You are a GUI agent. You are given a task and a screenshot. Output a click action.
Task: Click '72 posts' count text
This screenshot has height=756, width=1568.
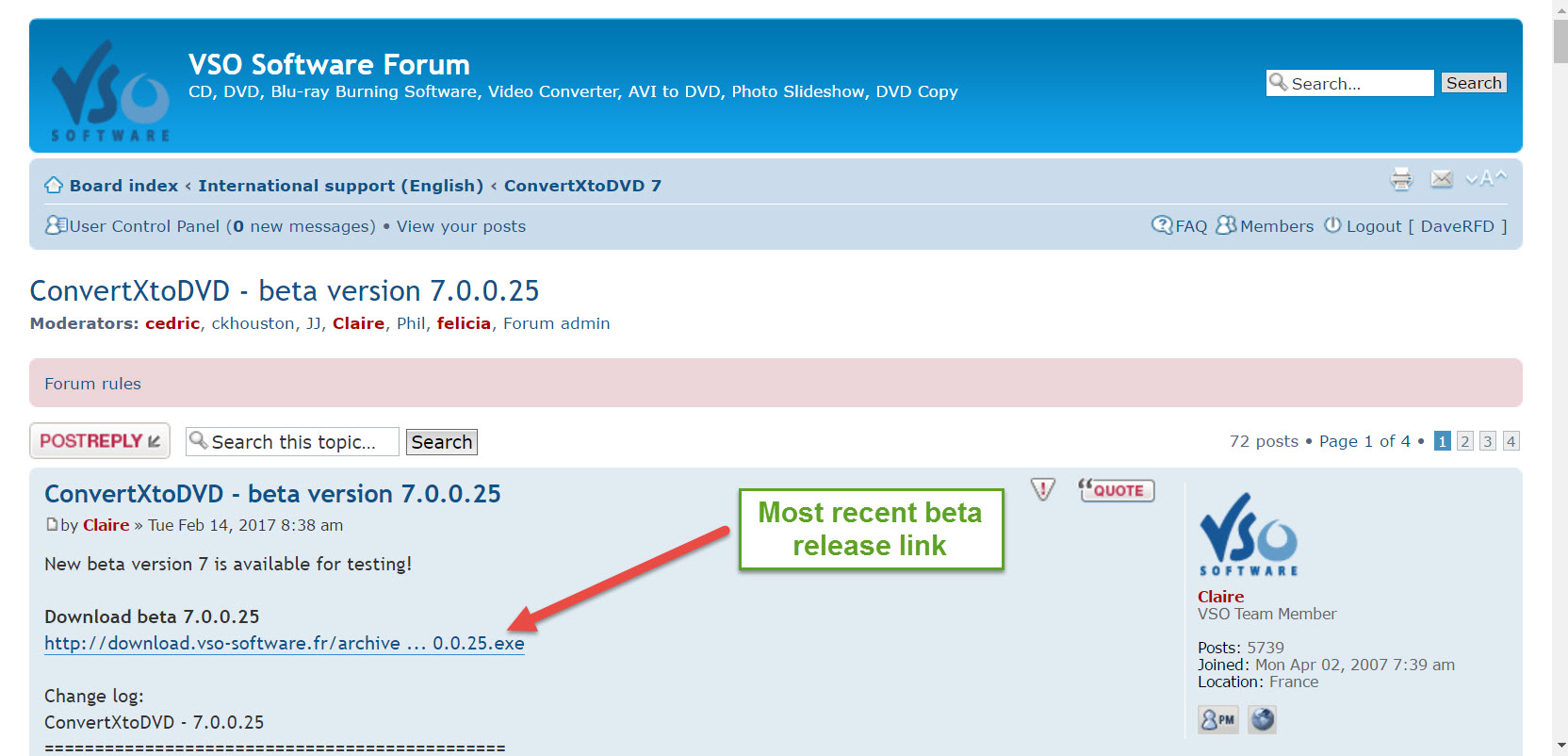coord(1264,441)
